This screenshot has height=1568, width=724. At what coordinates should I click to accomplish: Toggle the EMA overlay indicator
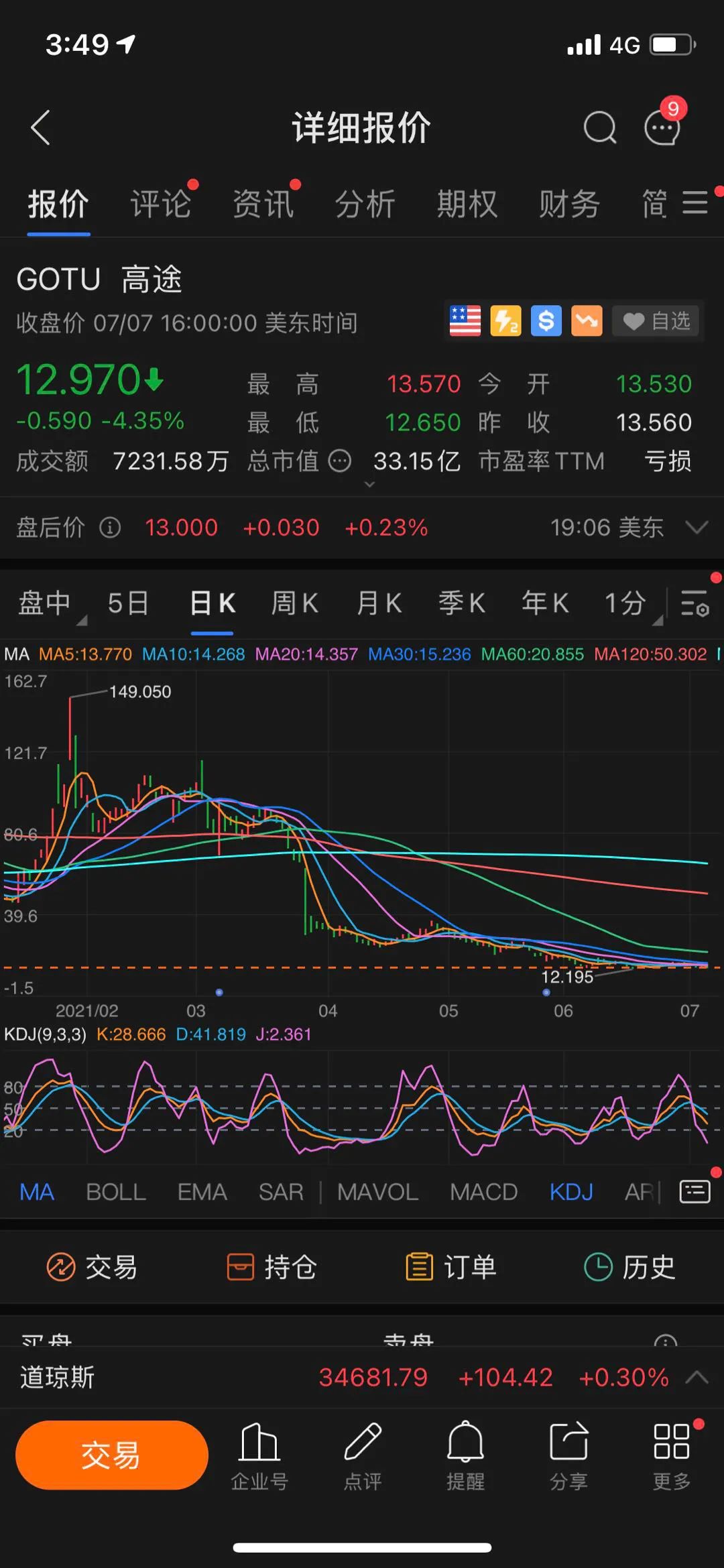202,1192
